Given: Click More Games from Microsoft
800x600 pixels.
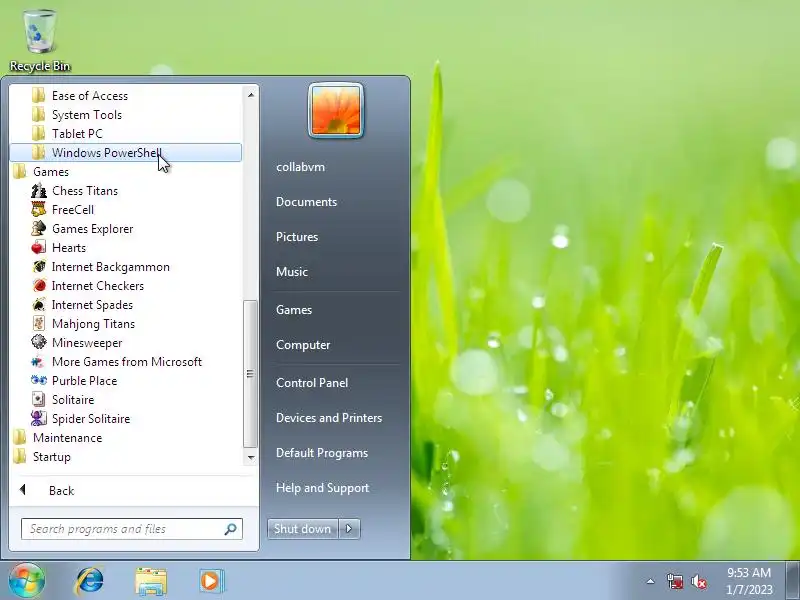Looking at the screenshot, I should click(x=127, y=362).
